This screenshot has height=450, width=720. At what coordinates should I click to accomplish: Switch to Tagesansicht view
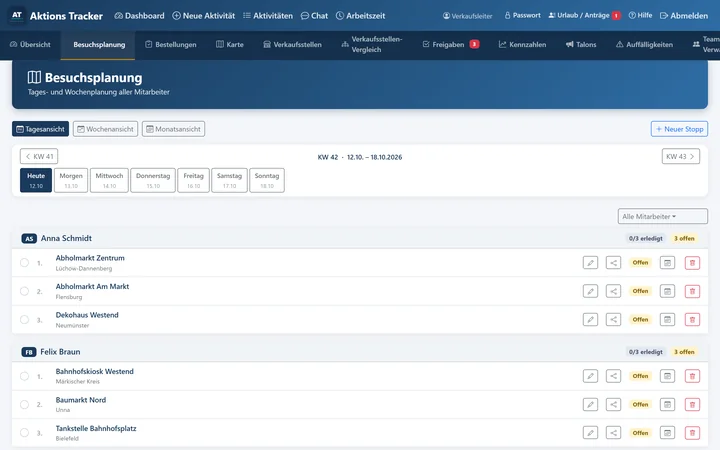(x=40, y=129)
